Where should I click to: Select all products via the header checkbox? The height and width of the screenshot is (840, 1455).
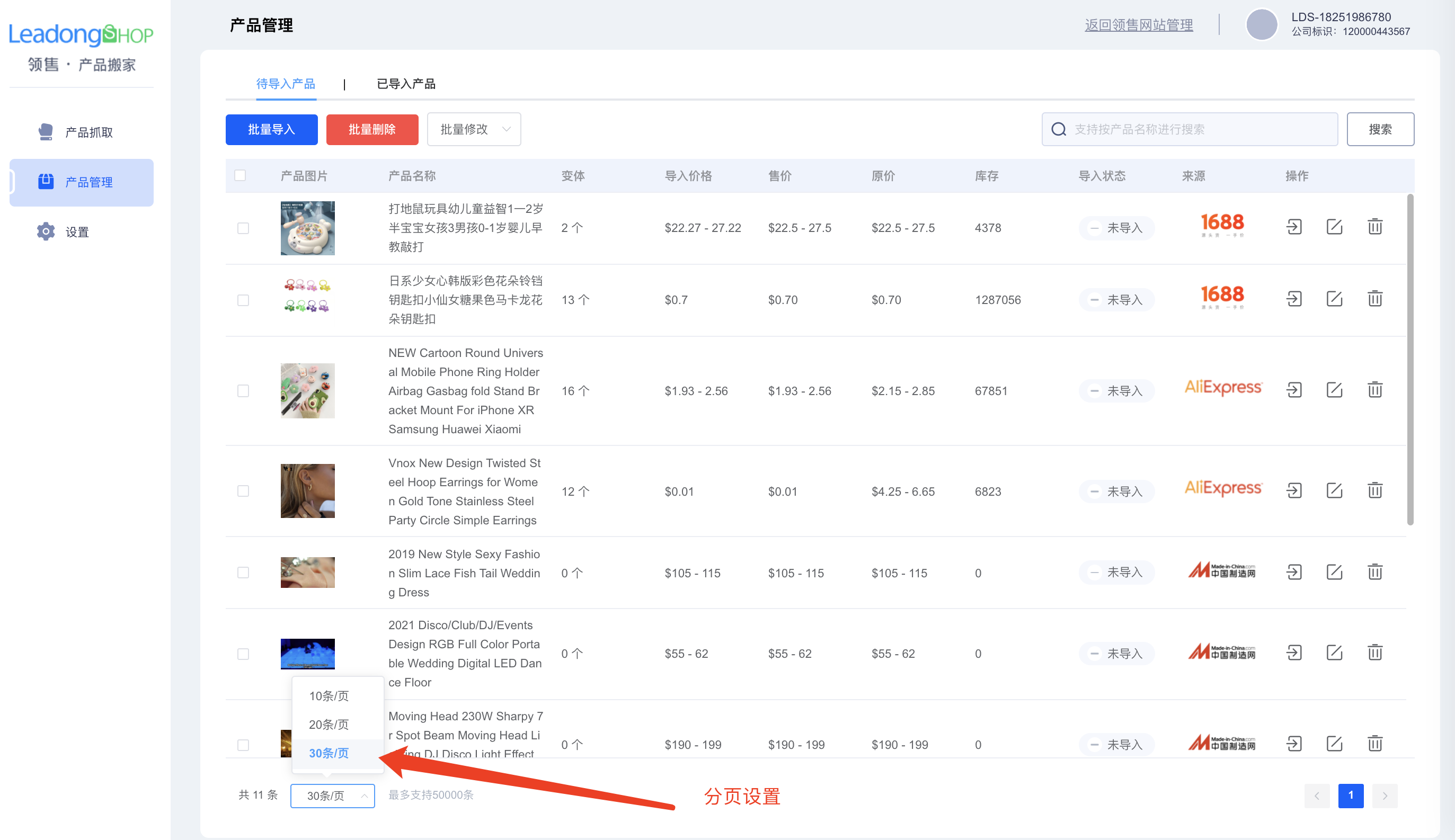coord(240,175)
